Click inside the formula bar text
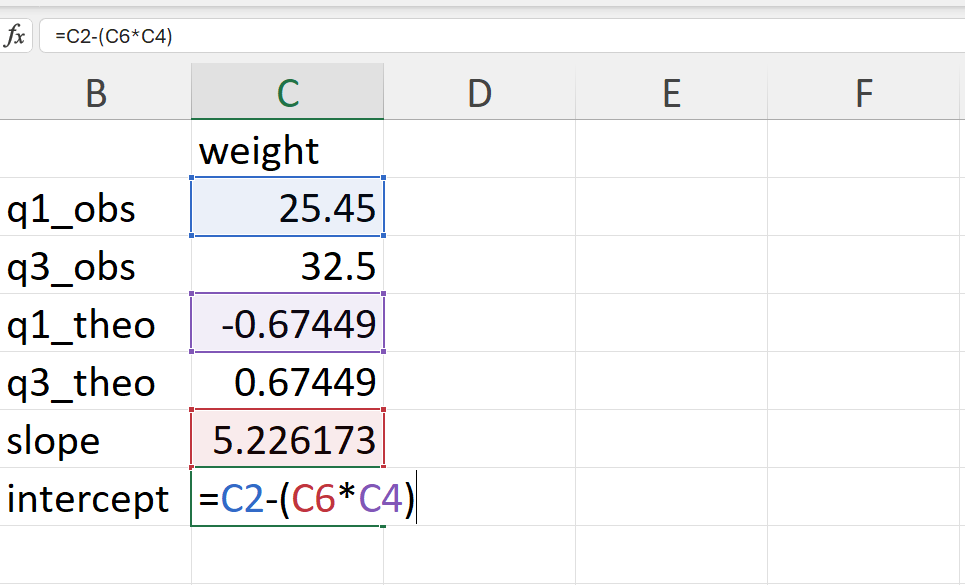The height and width of the screenshot is (585, 965). 114,36
